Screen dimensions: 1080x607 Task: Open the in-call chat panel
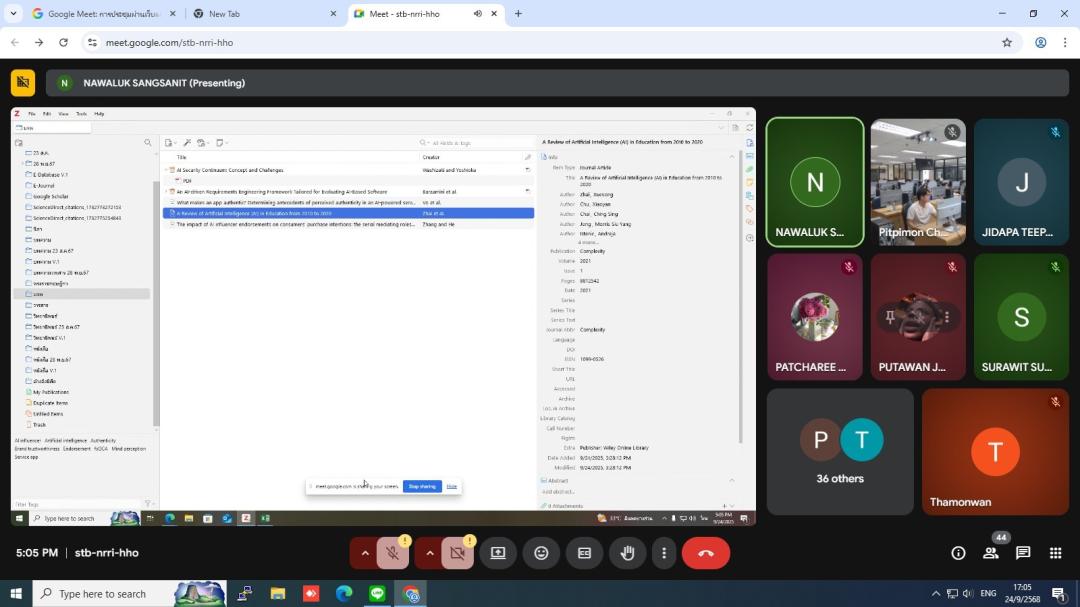point(1023,553)
